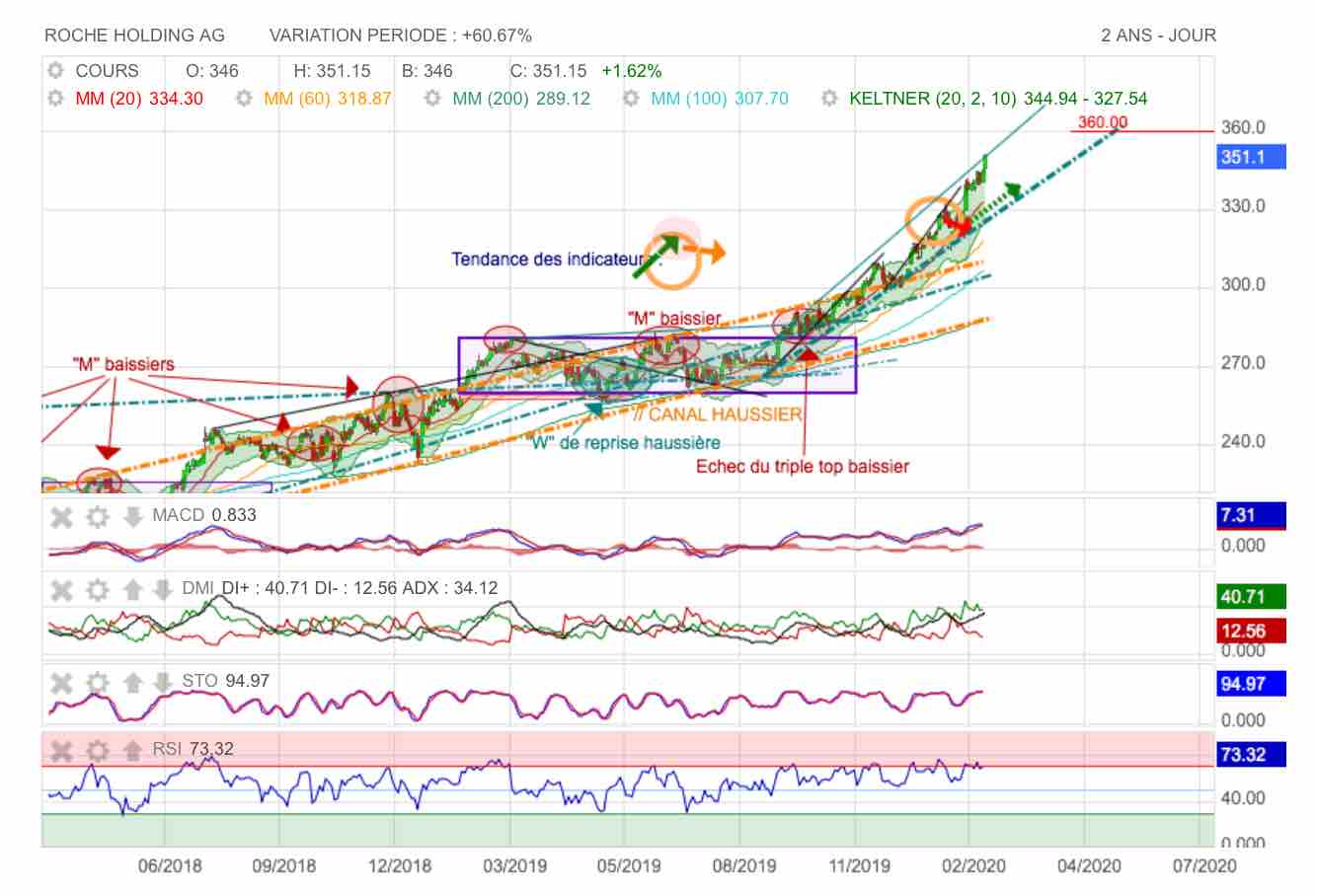Remove the MACD indicator panel
Viewport: 1317px width, 896px height.
click(x=61, y=516)
